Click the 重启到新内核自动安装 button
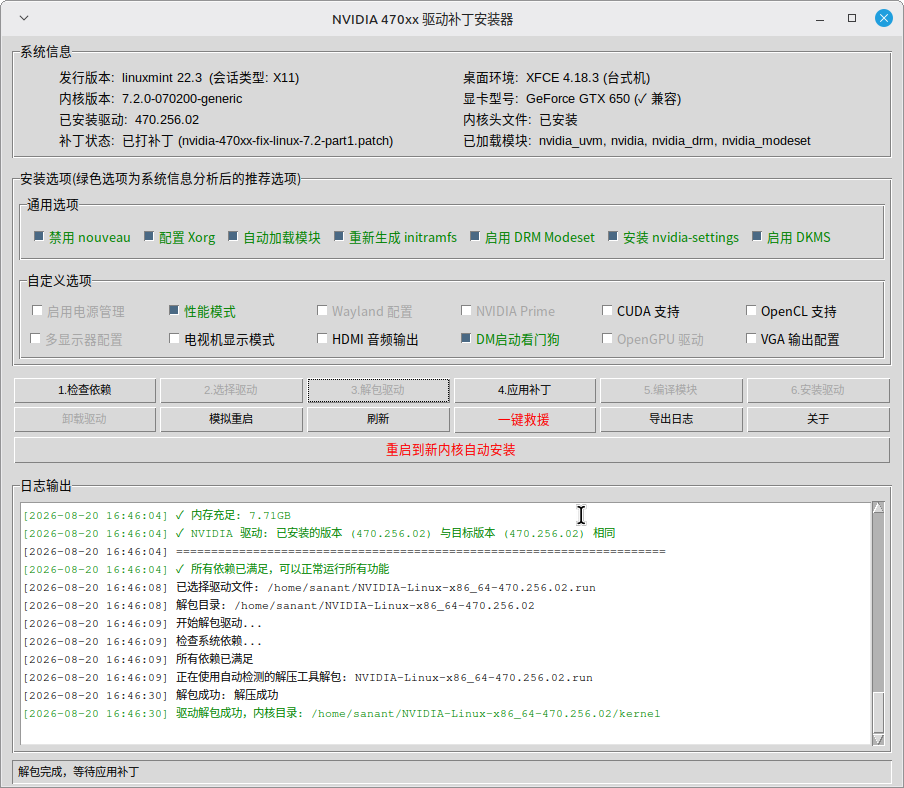 pyautogui.click(x=451, y=450)
